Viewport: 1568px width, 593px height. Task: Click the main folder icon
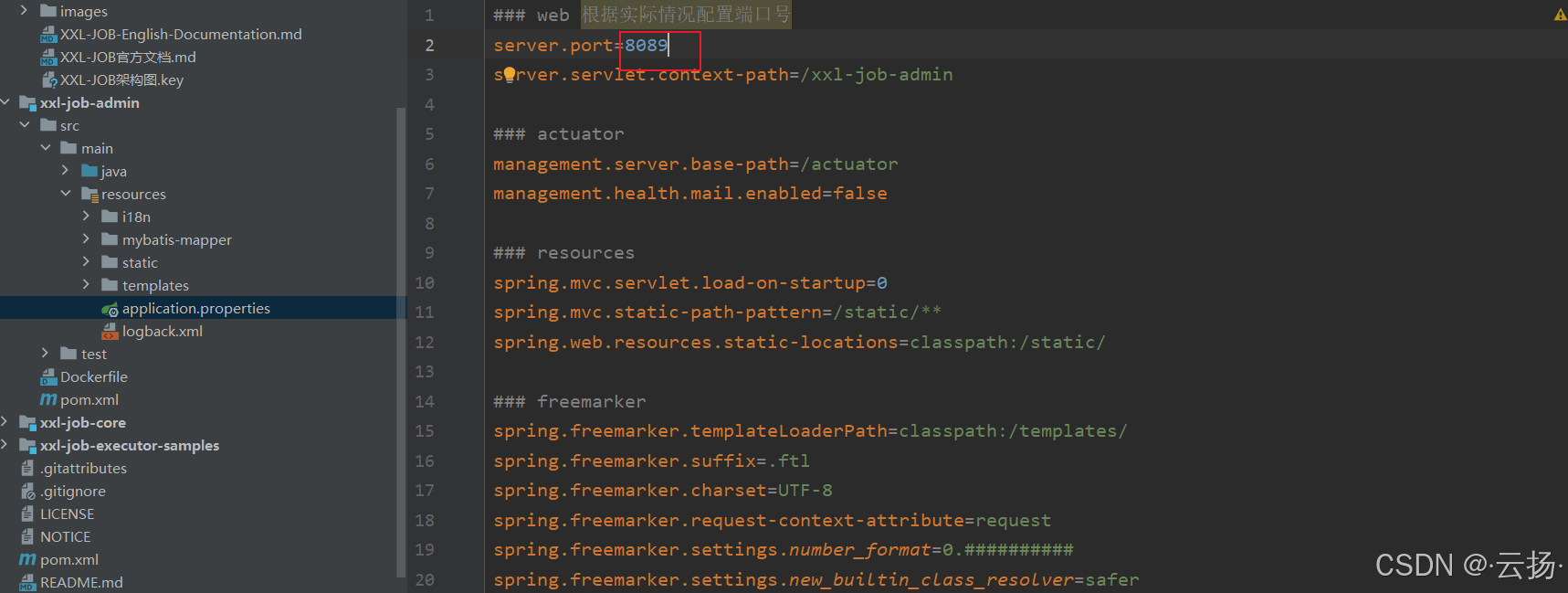coord(68,148)
